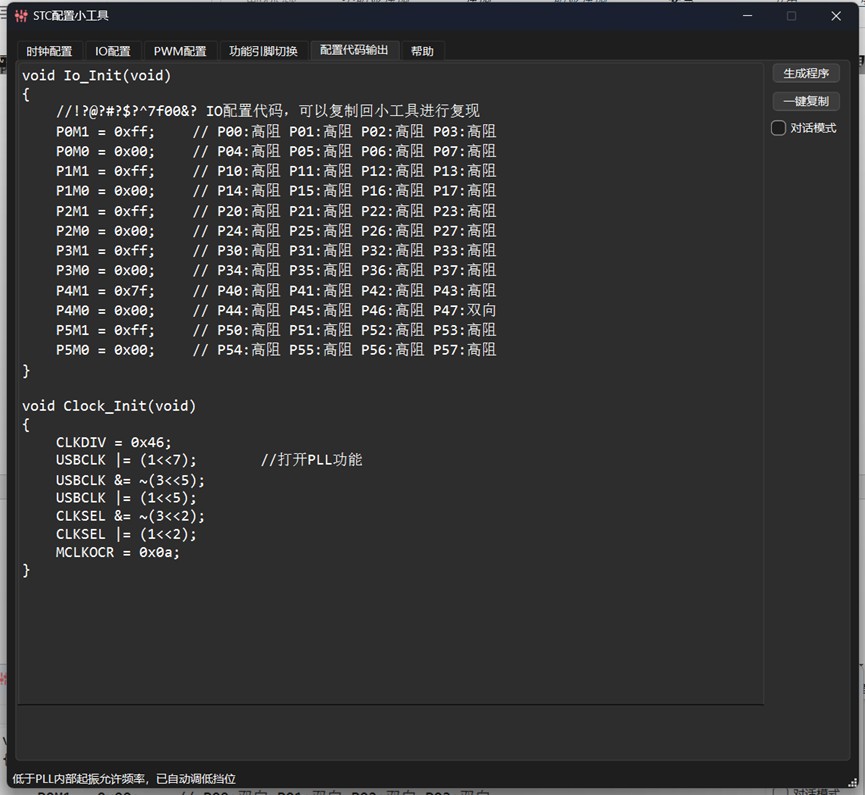Click the line 'void Io_Init(void)'
Image resolution: width=865 pixels, height=795 pixels.
97,75
